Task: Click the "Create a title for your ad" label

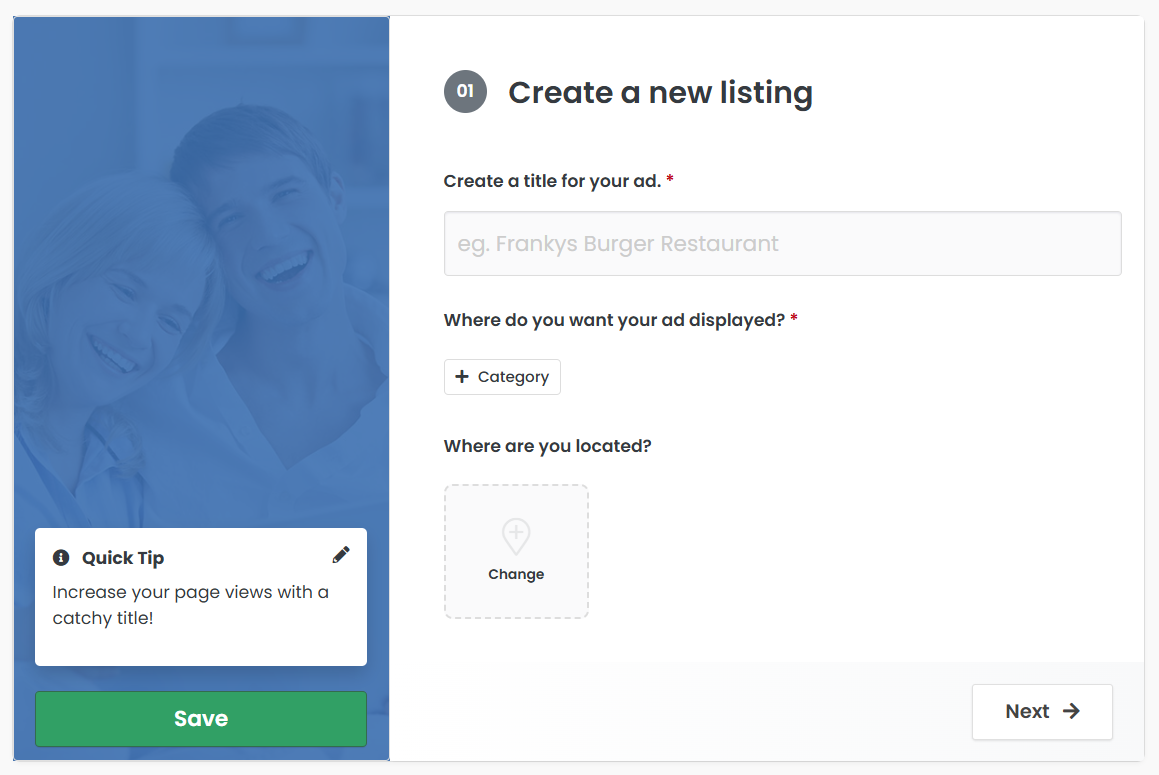Action: coord(552,181)
